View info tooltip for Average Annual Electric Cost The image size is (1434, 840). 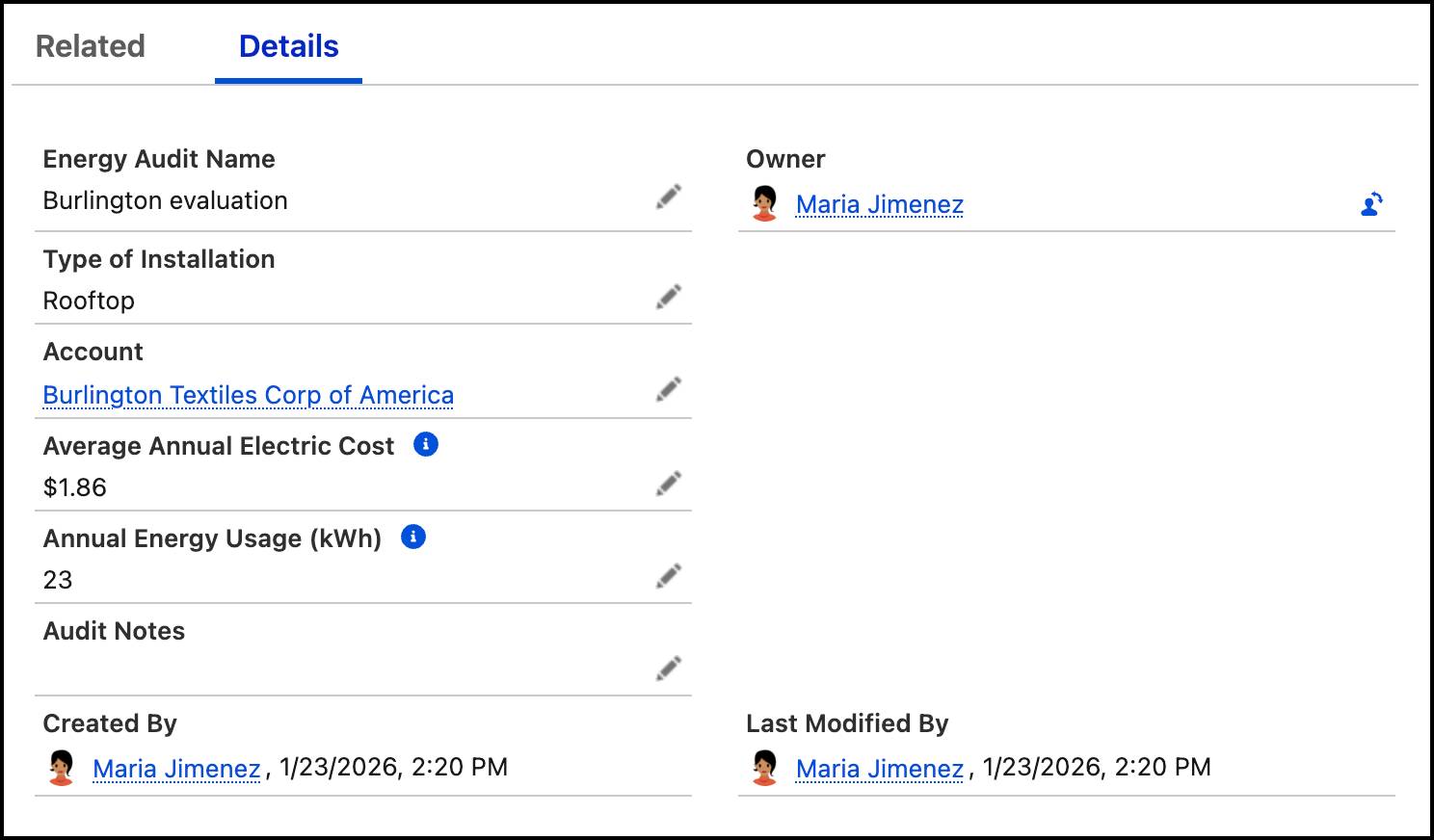(426, 444)
